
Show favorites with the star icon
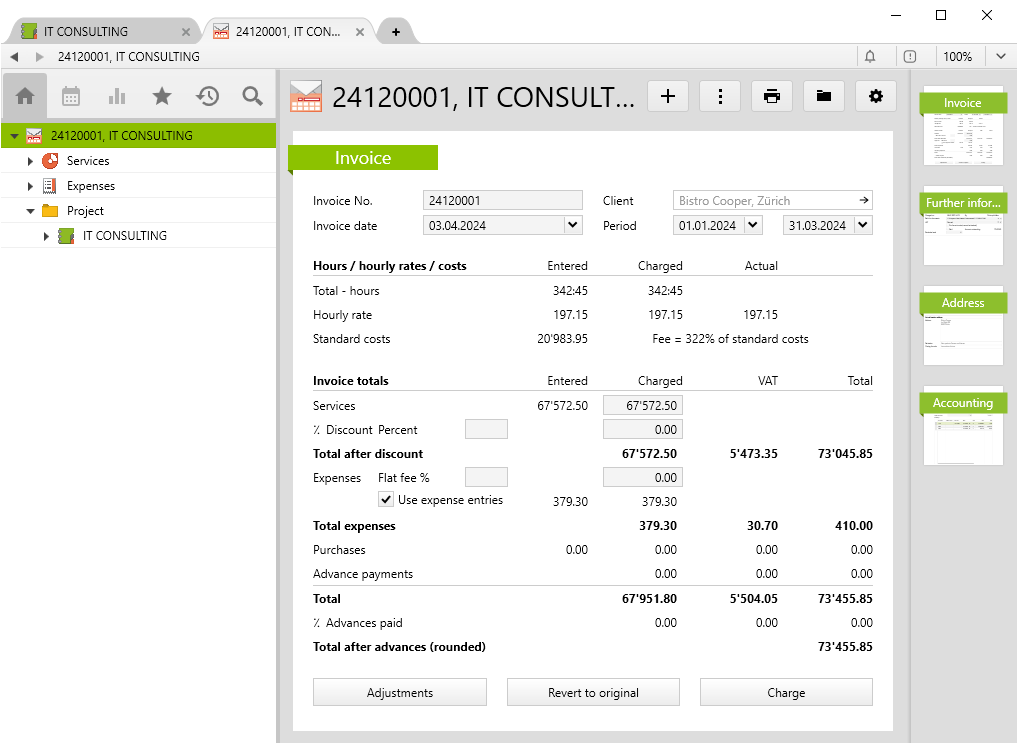pos(162,96)
